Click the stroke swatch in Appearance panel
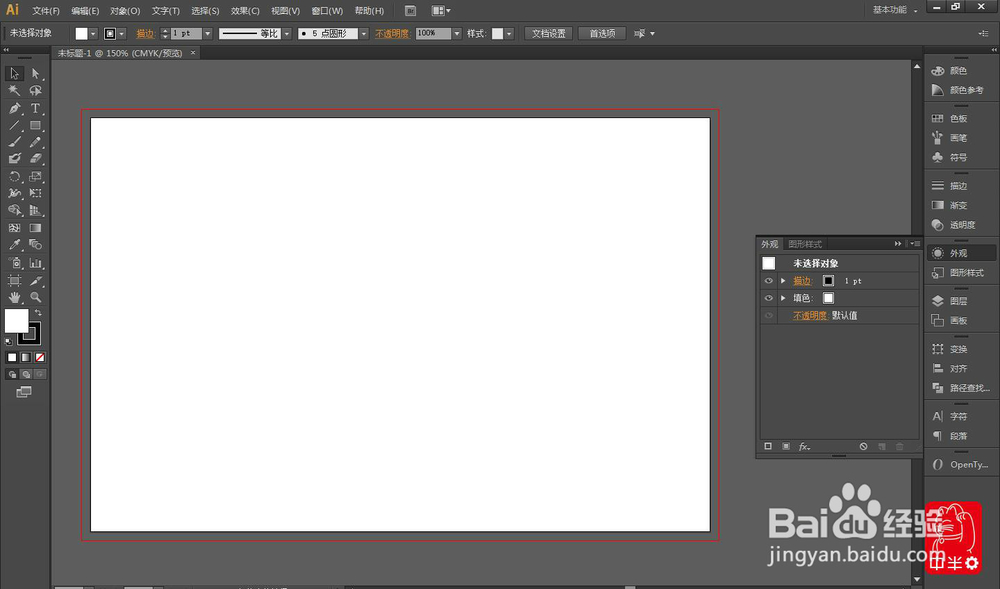Screen dimensions: 1000x589 tap(828, 280)
